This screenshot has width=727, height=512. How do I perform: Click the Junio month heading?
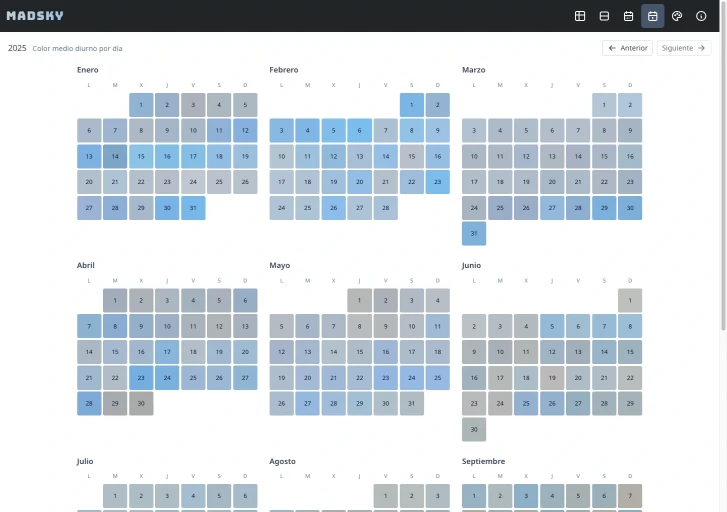[472, 265]
